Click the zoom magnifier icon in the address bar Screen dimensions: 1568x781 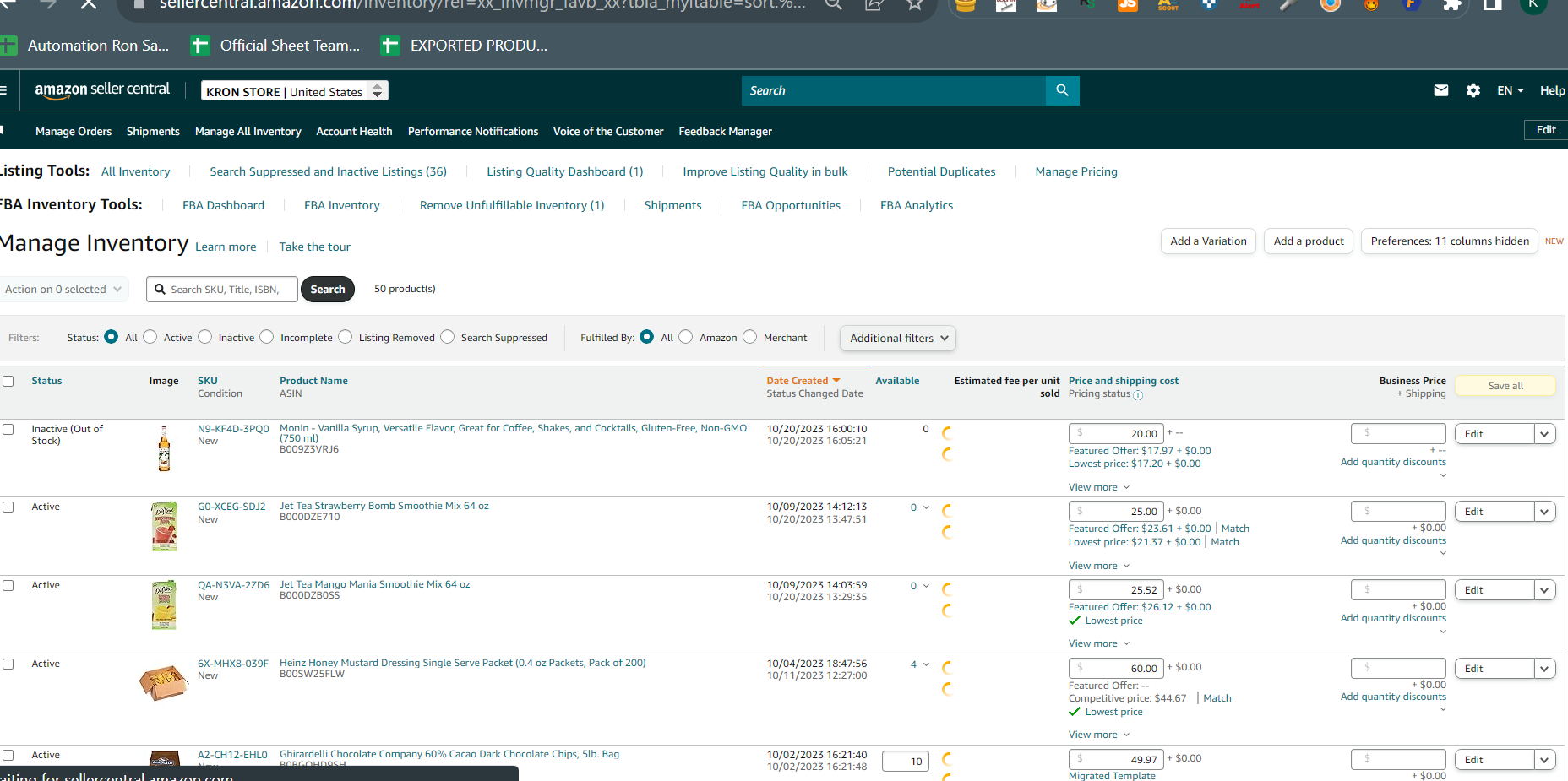tap(833, 4)
